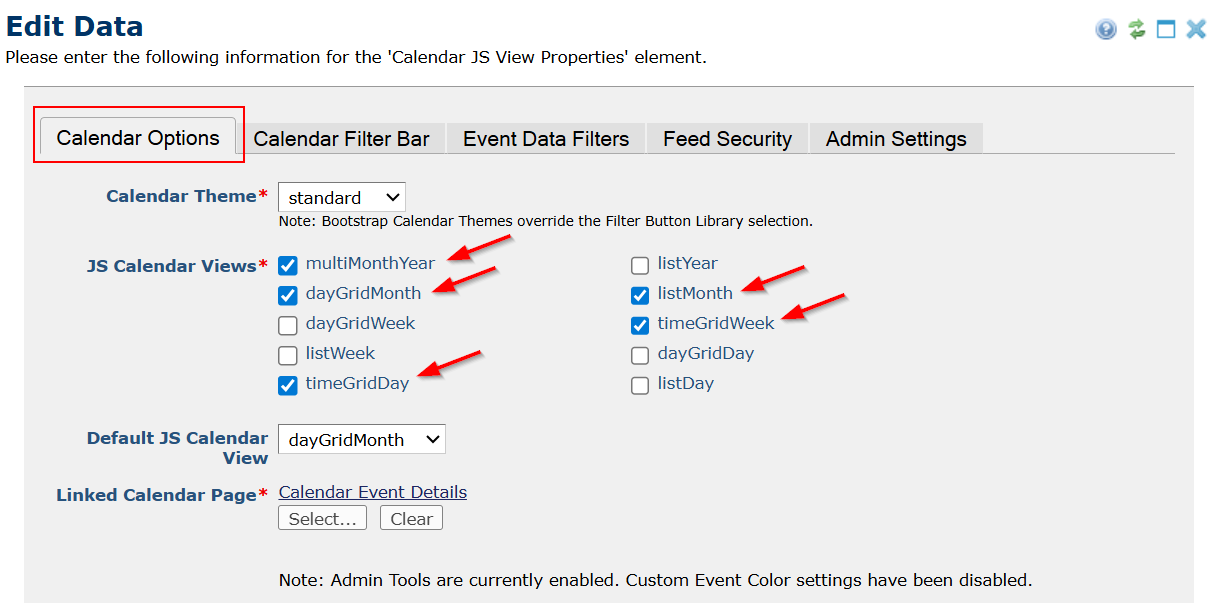
Task: Select the Admin Settings tab
Action: [x=896, y=139]
